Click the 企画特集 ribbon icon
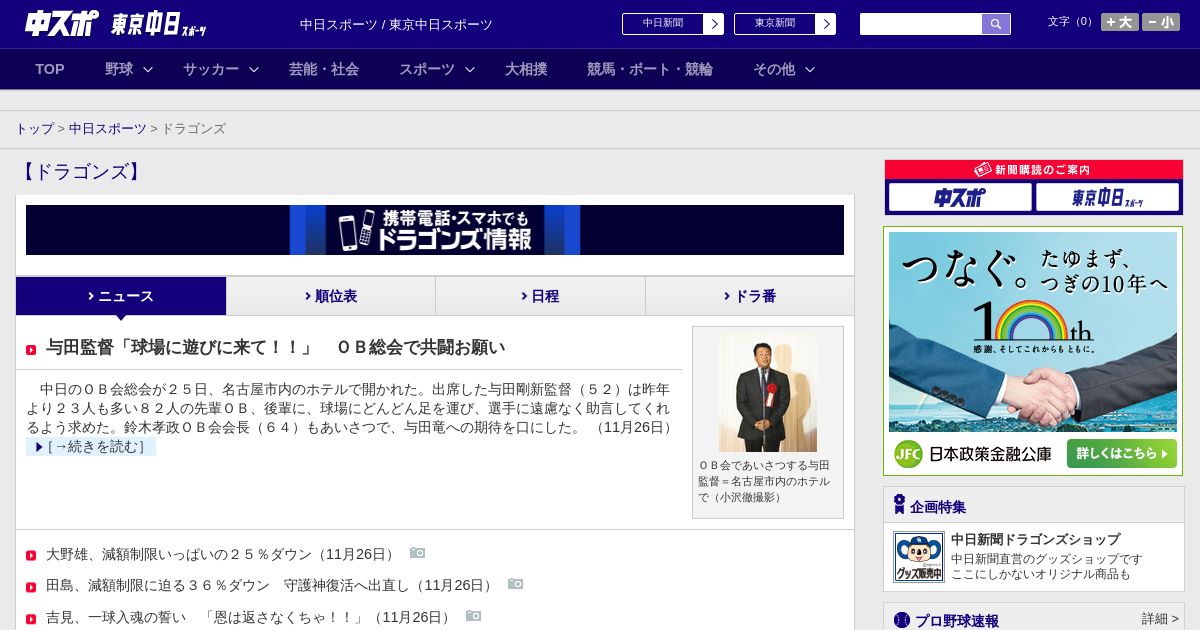The width and height of the screenshot is (1200, 630). coord(899,504)
